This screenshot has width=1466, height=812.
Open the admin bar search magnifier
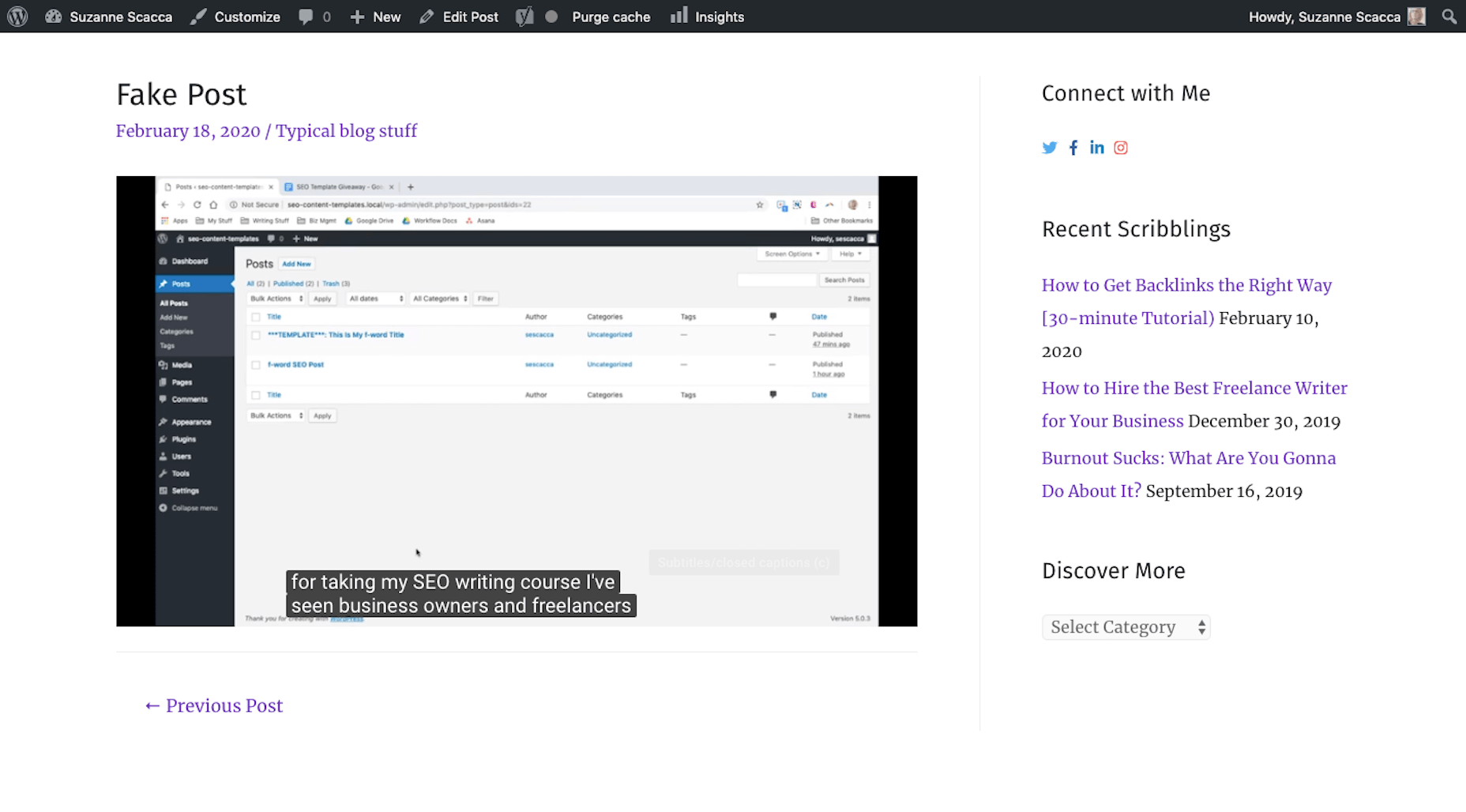tap(1449, 17)
